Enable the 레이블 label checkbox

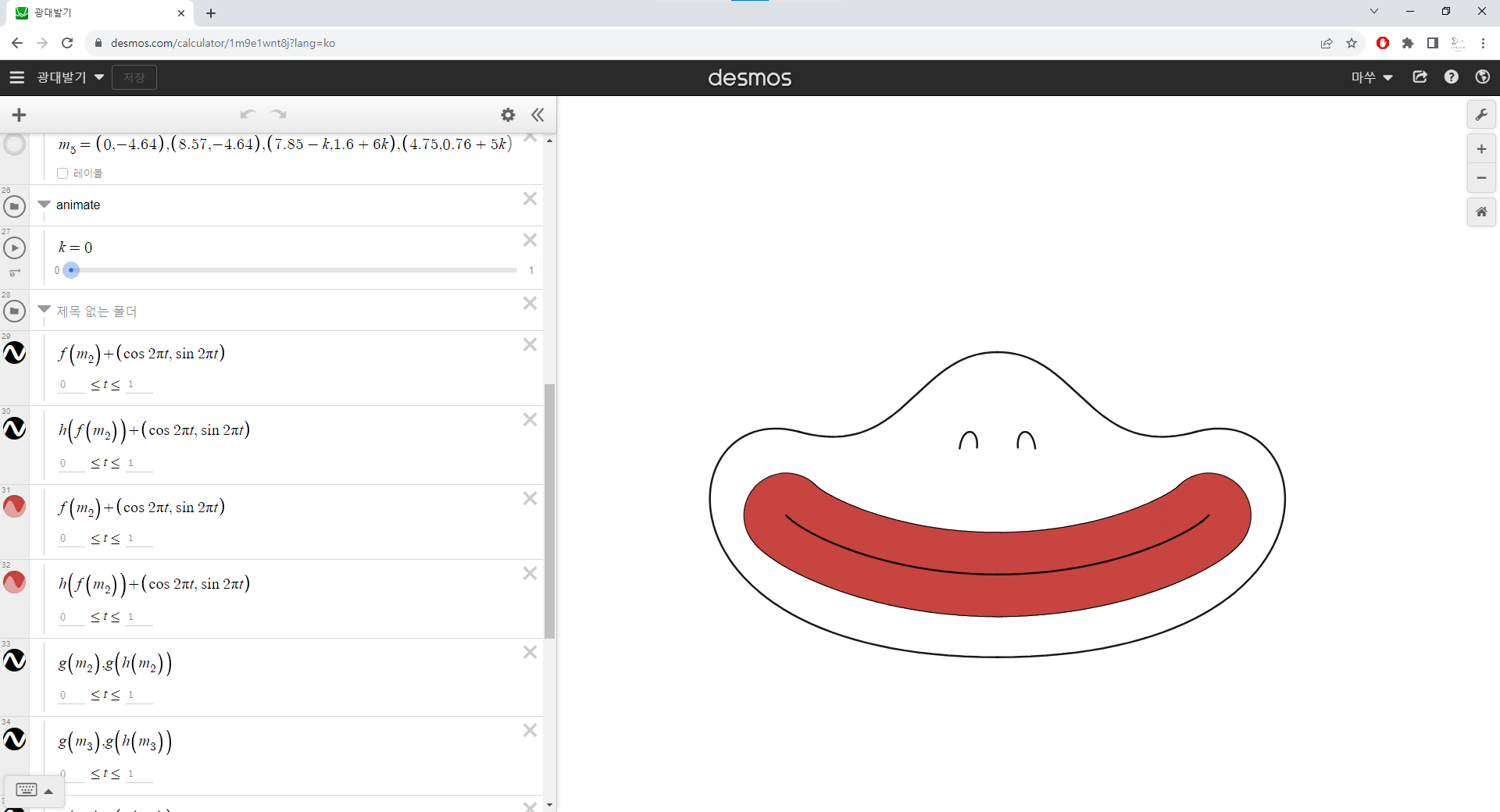tap(62, 173)
